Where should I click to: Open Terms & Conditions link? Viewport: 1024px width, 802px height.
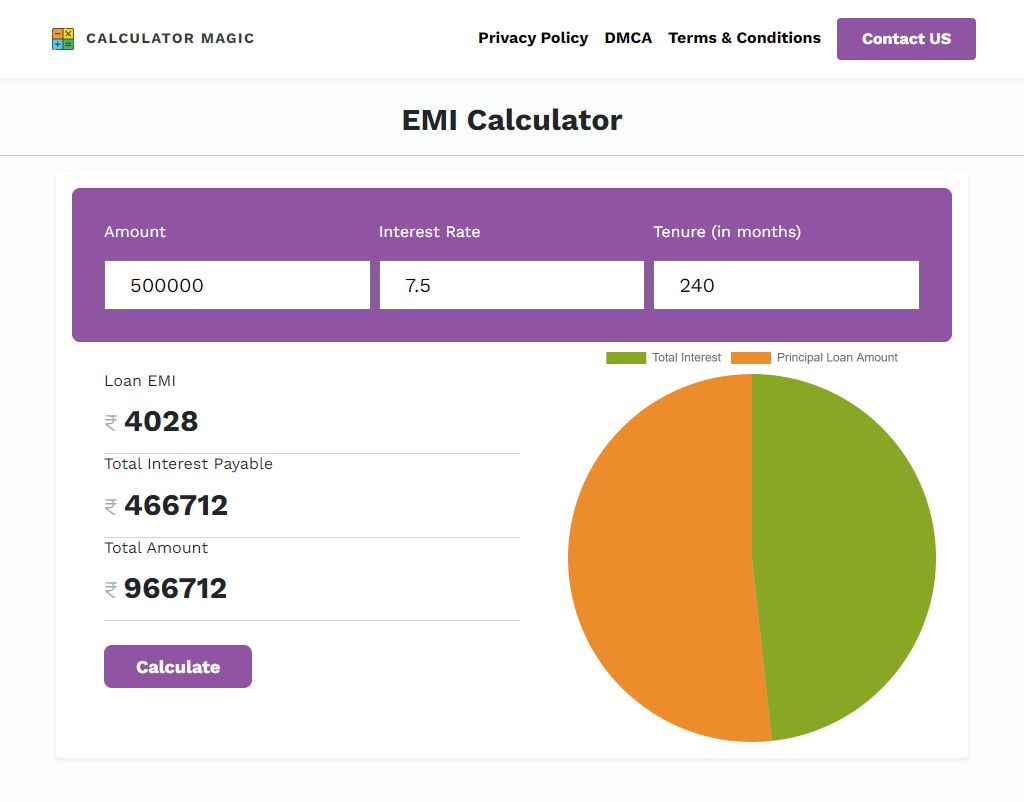click(744, 38)
